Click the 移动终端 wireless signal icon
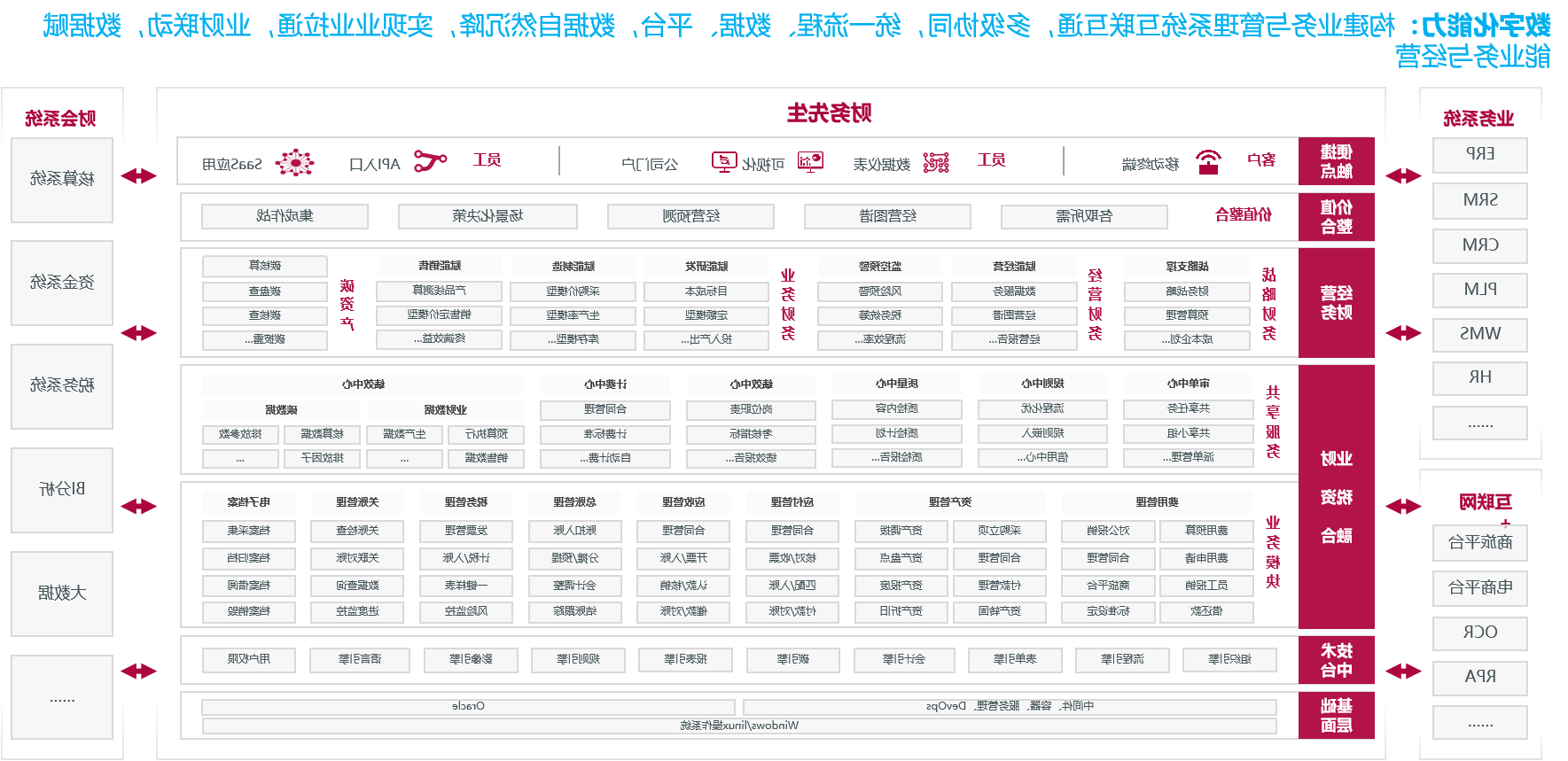This screenshot has height=761, width=1568. (1208, 161)
